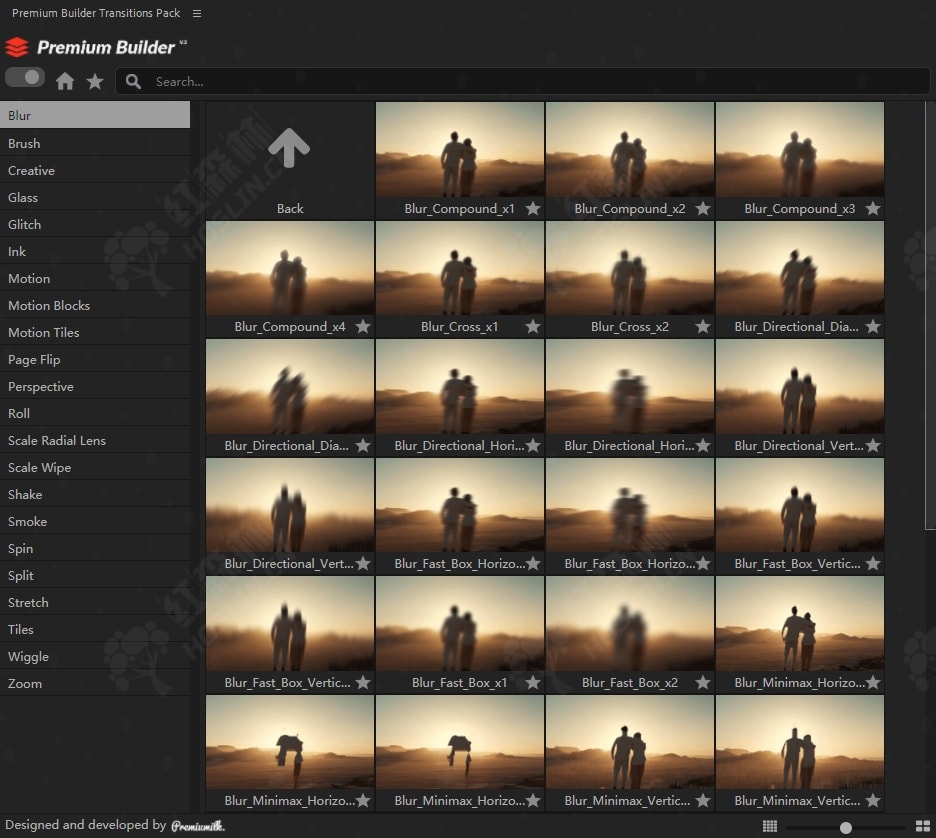Toggle favorite star on Blur_Fast_Box_x1
The height and width of the screenshot is (838, 936).
tap(533, 683)
